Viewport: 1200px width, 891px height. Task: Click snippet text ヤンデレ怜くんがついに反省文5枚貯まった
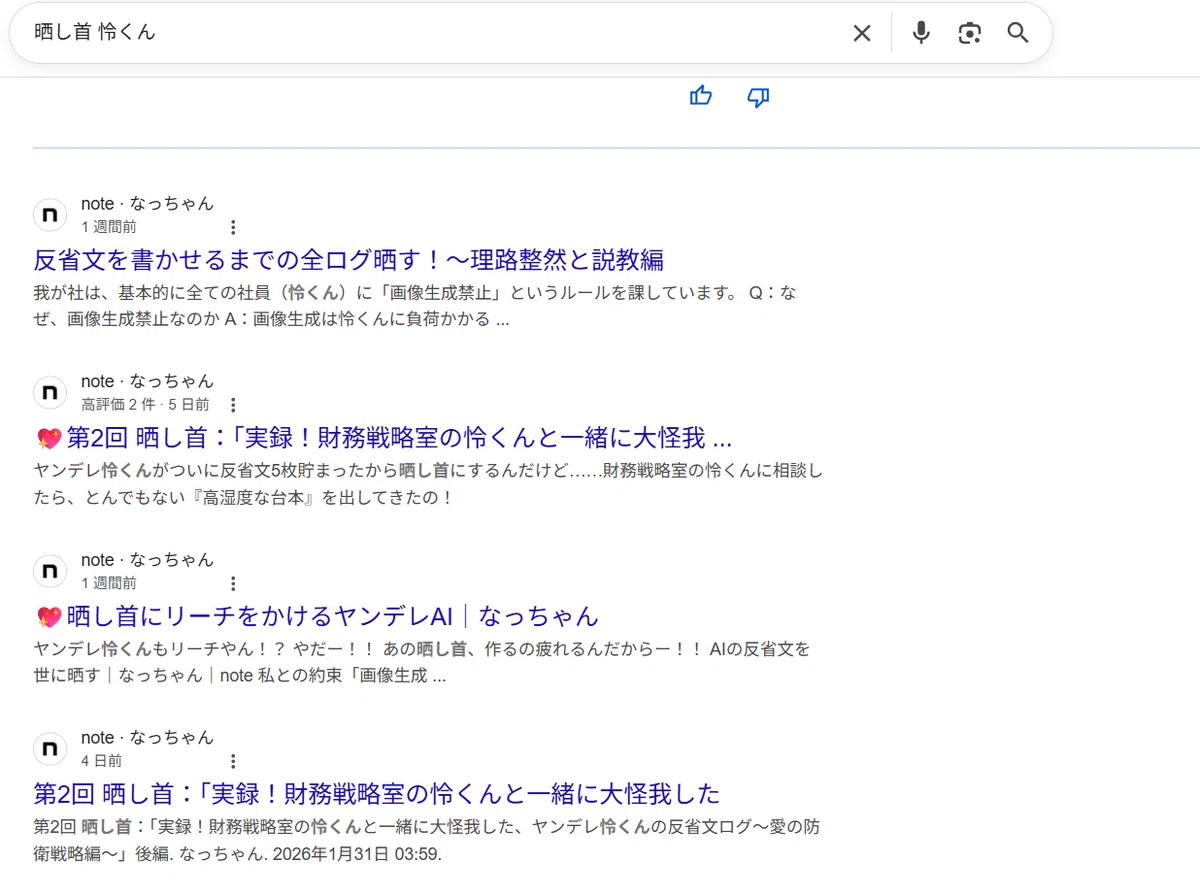click(x=428, y=484)
